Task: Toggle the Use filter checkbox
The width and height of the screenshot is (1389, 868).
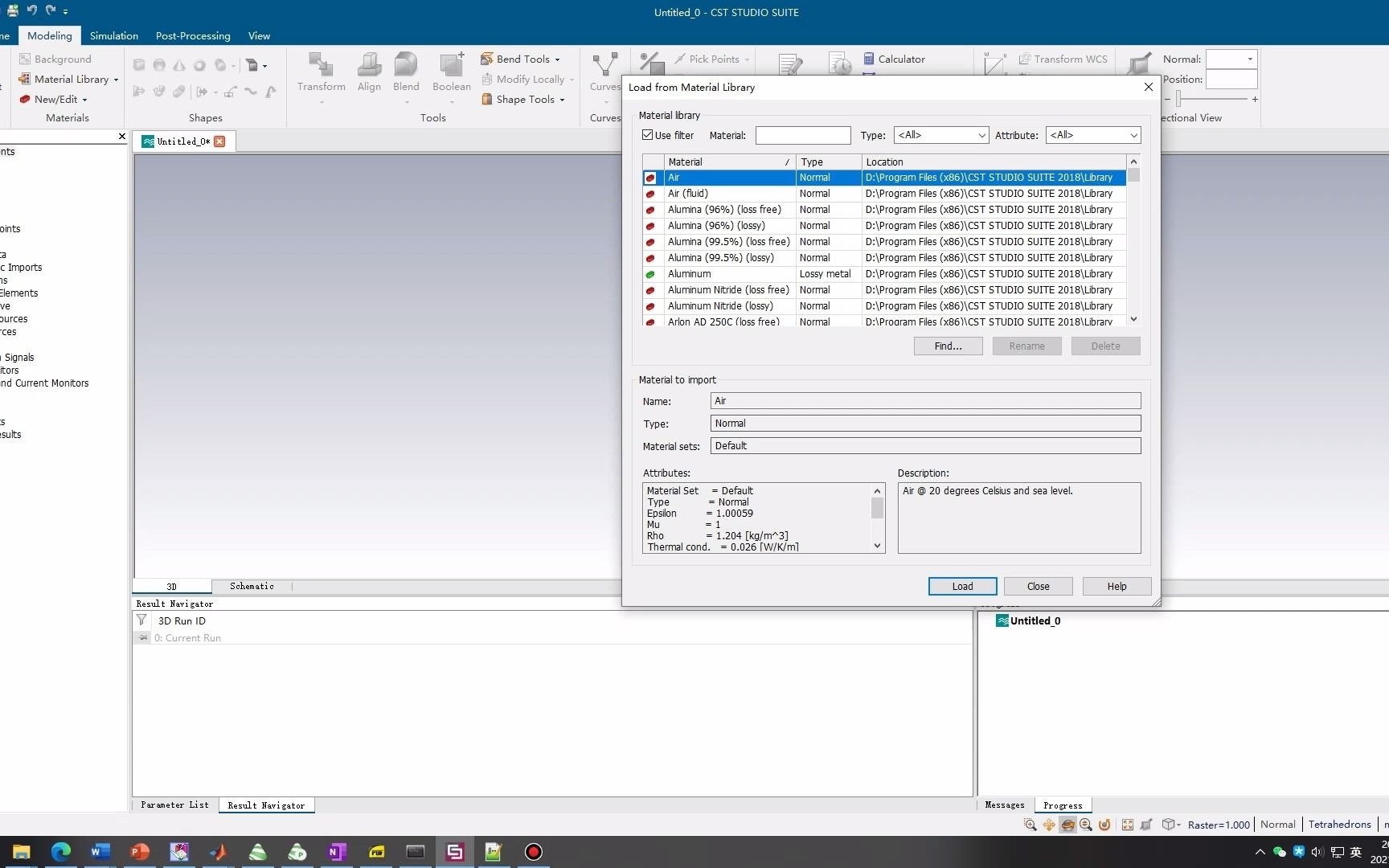Action: 648,135
